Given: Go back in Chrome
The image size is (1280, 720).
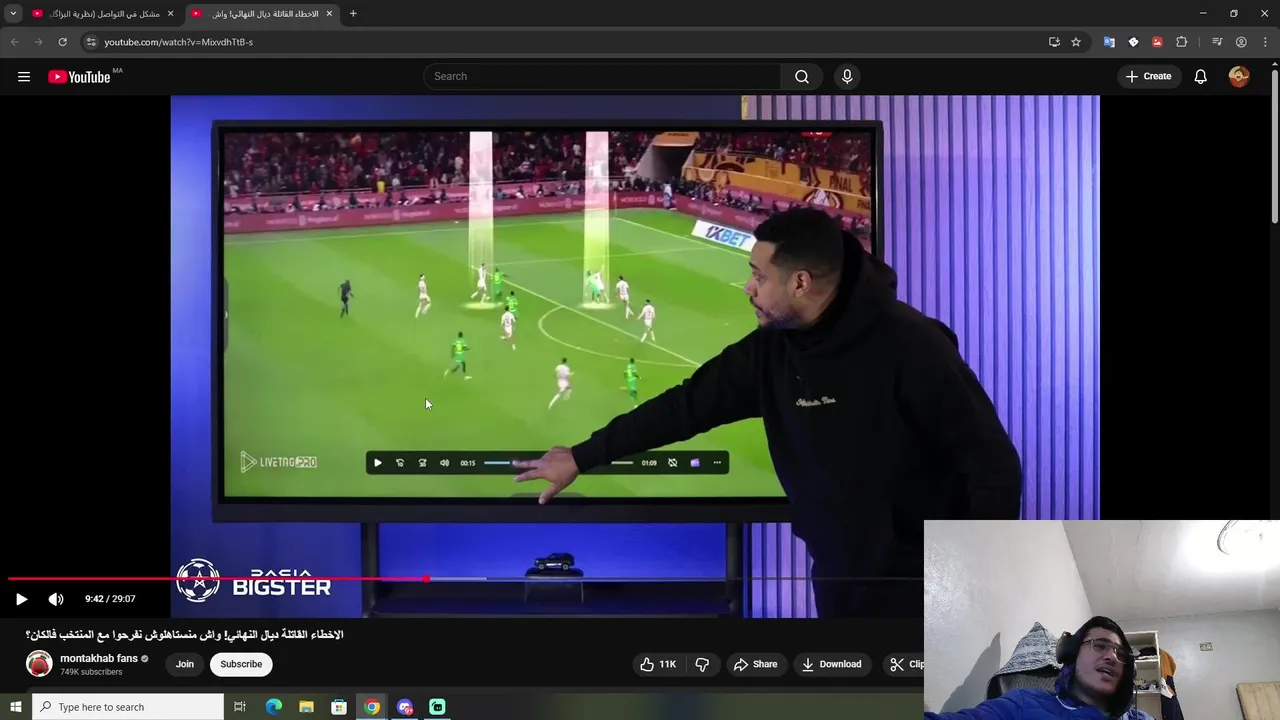Looking at the screenshot, I should [x=14, y=42].
